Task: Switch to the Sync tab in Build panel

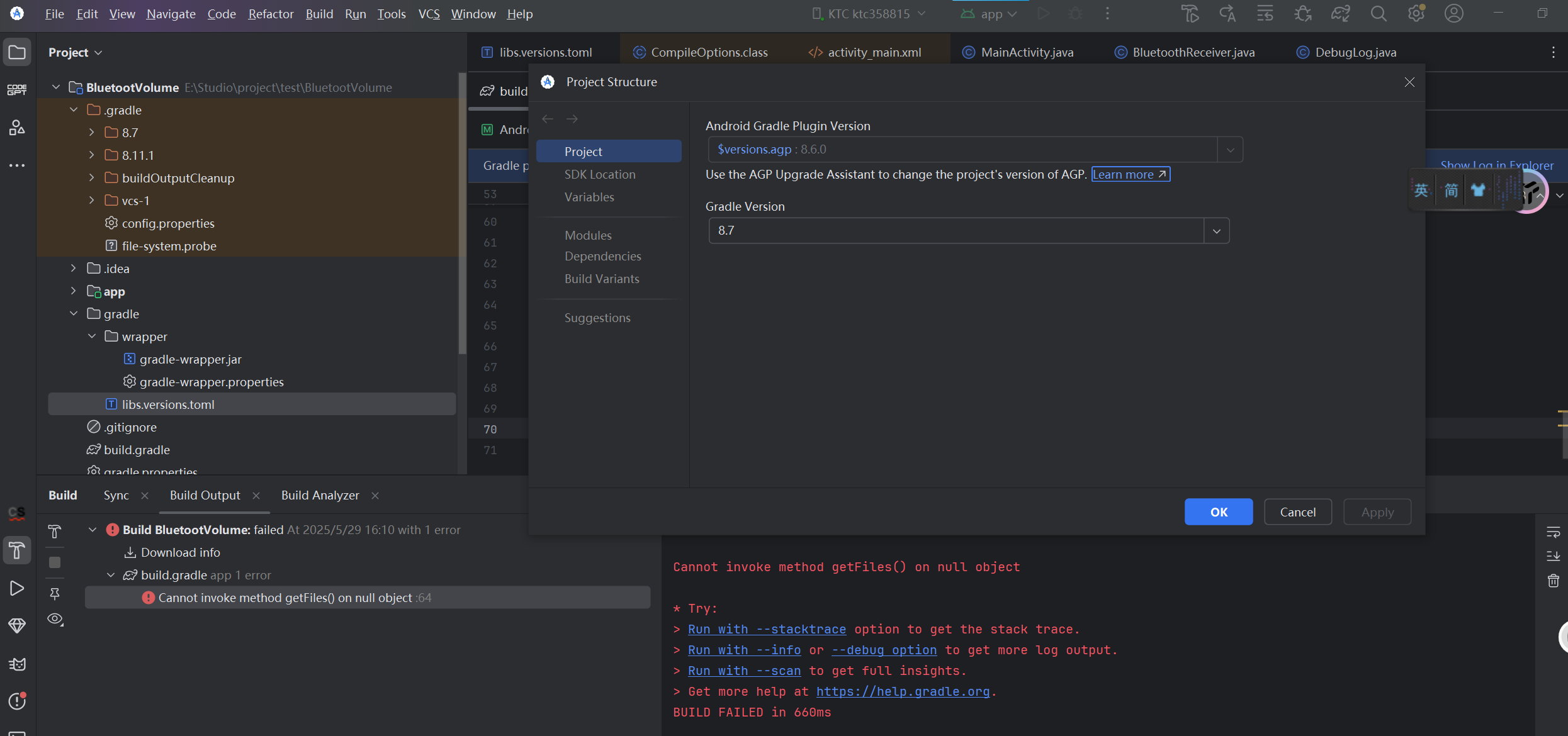Action: [x=116, y=495]
